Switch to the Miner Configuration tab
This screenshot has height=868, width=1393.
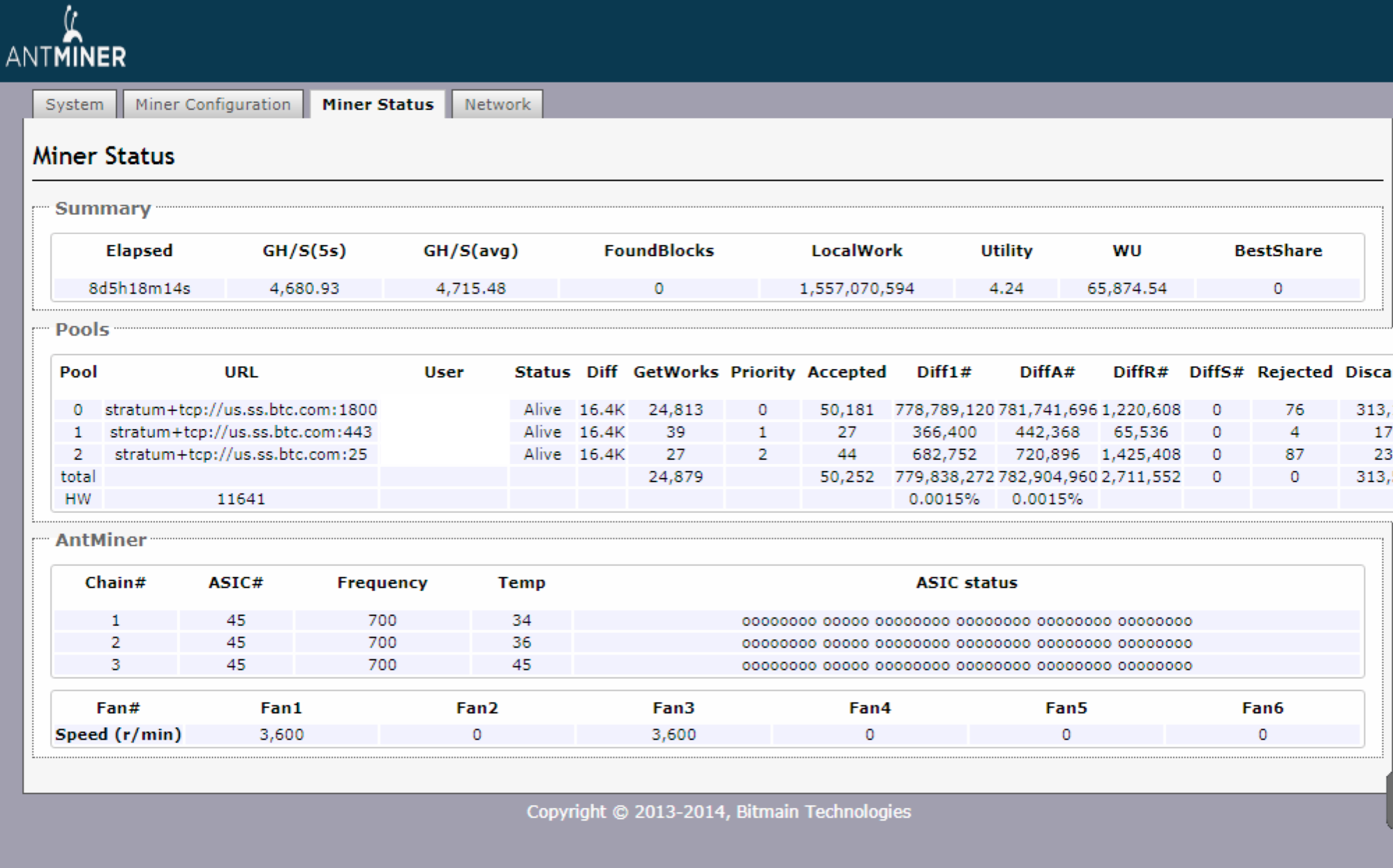pyautogui.click(x=213, y=104)
